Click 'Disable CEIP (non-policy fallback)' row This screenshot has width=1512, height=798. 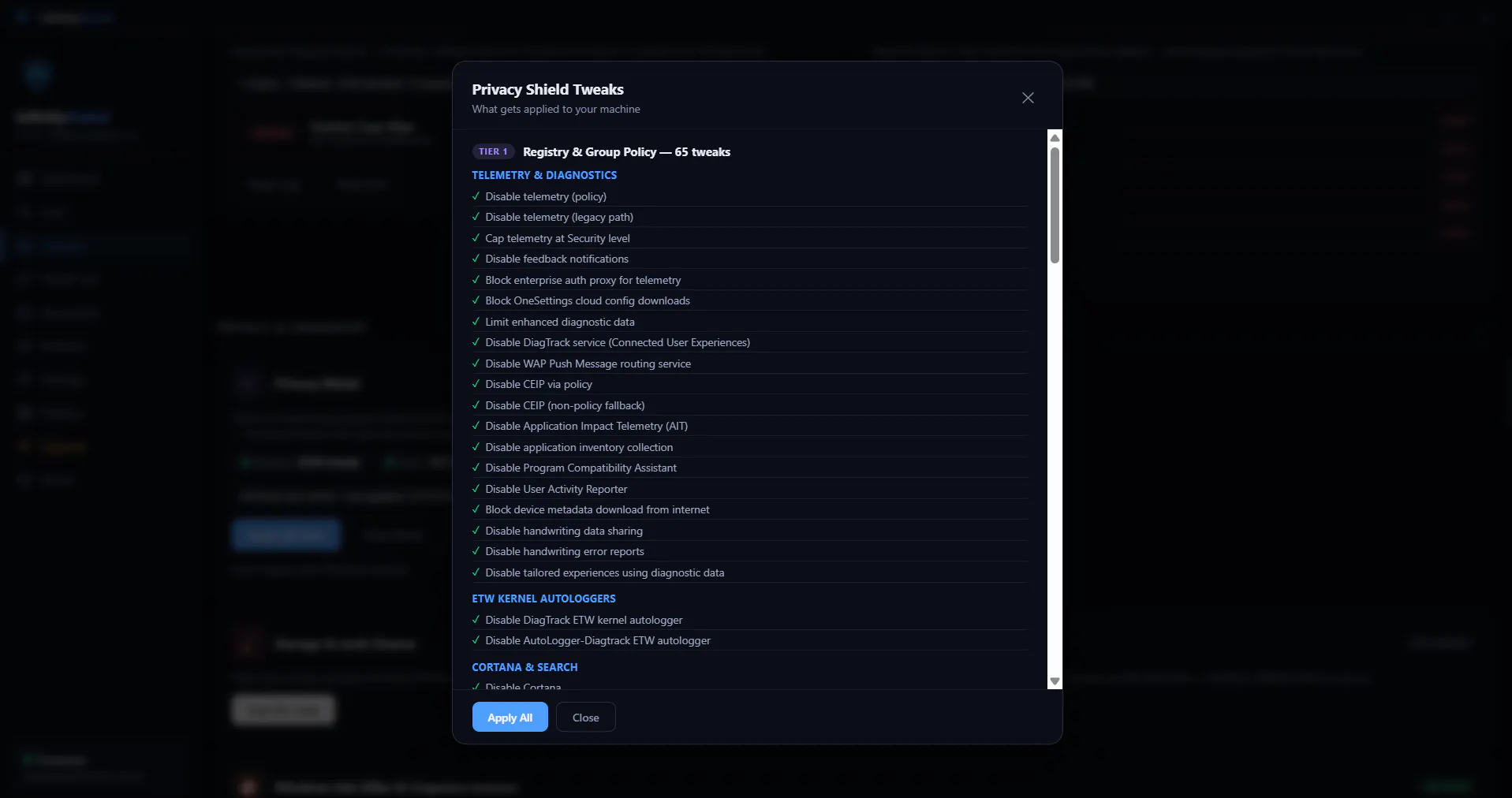[750, 405]
